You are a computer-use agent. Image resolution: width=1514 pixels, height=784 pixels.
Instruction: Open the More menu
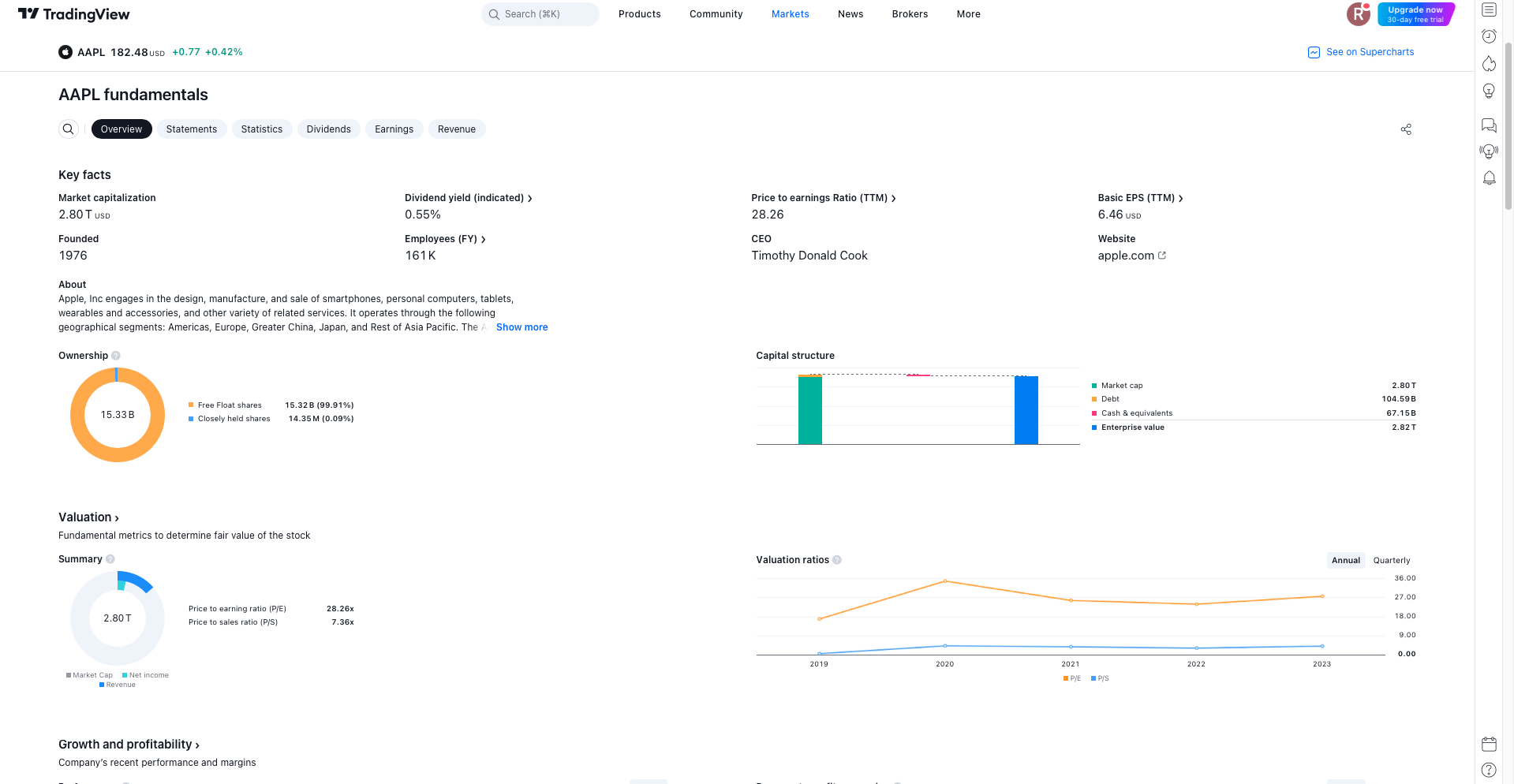(969, 14)
